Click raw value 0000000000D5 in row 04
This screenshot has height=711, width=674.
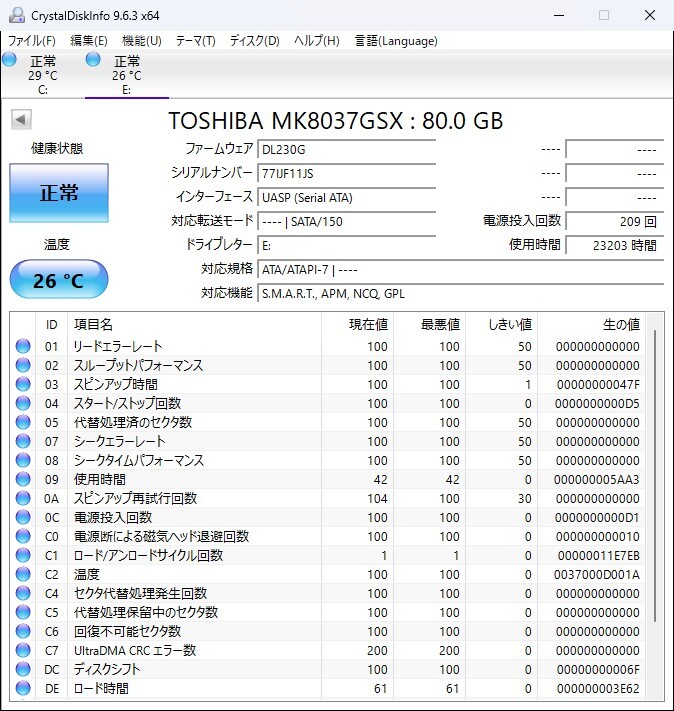(597, 403)
